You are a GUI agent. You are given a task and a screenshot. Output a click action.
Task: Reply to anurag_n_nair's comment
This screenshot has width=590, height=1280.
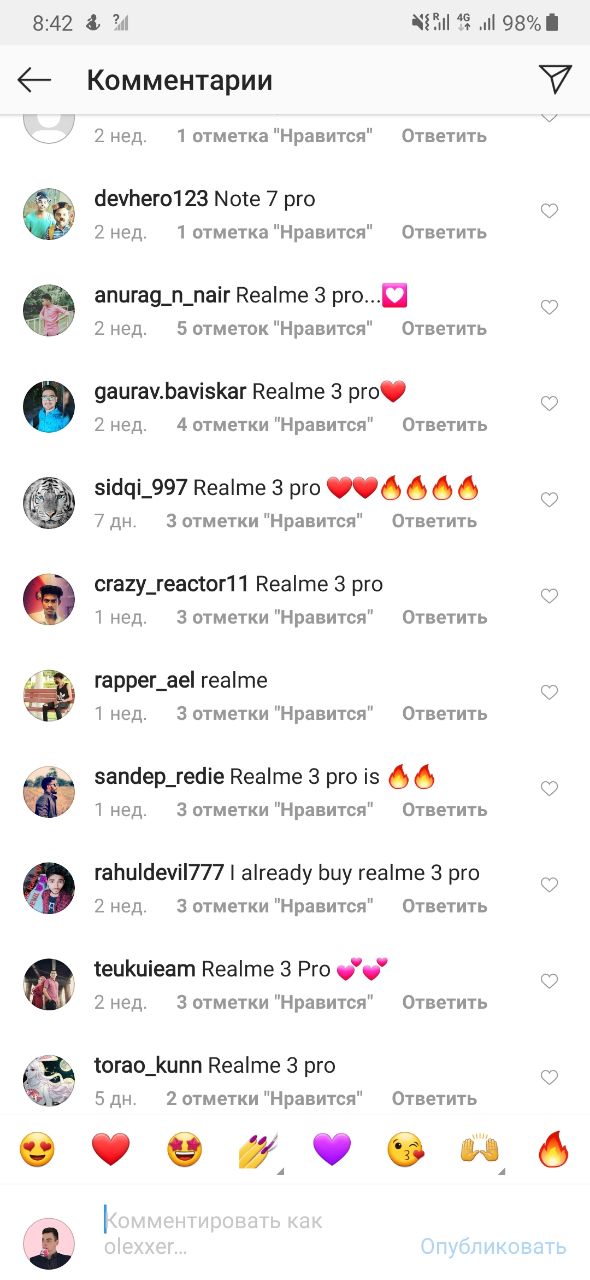pos(444,328)
